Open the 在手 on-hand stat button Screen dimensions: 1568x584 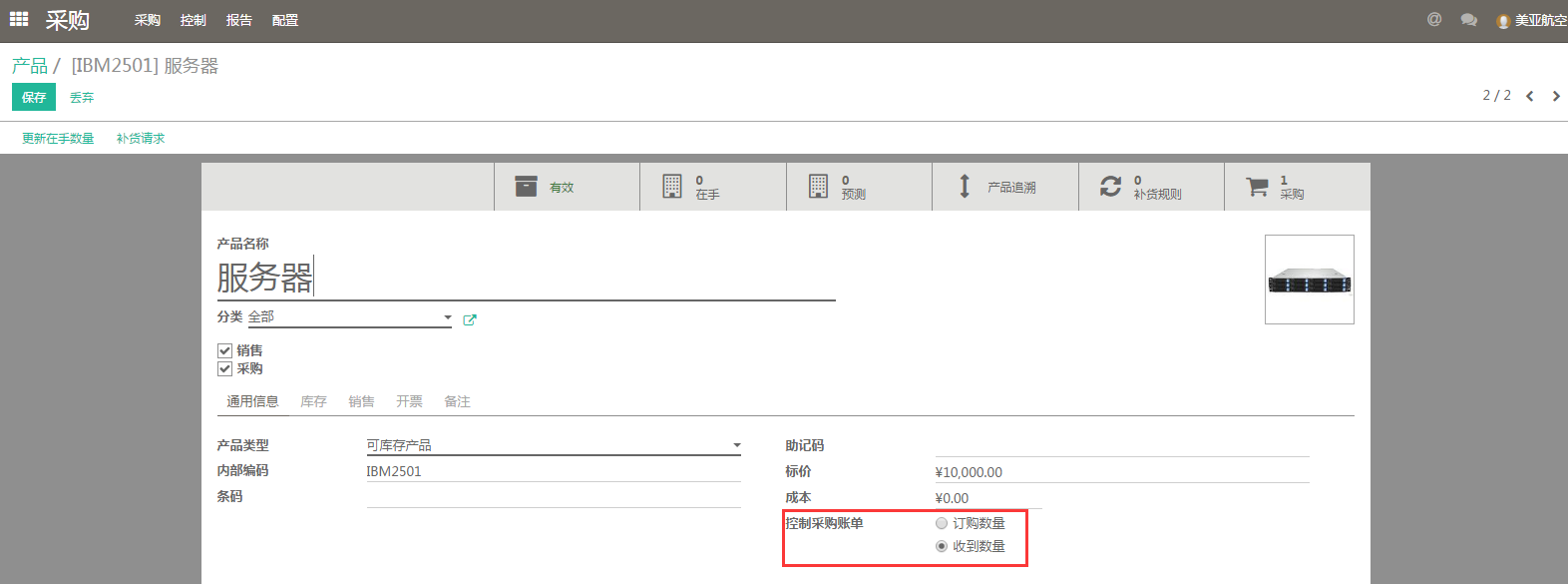coord(713,187)
